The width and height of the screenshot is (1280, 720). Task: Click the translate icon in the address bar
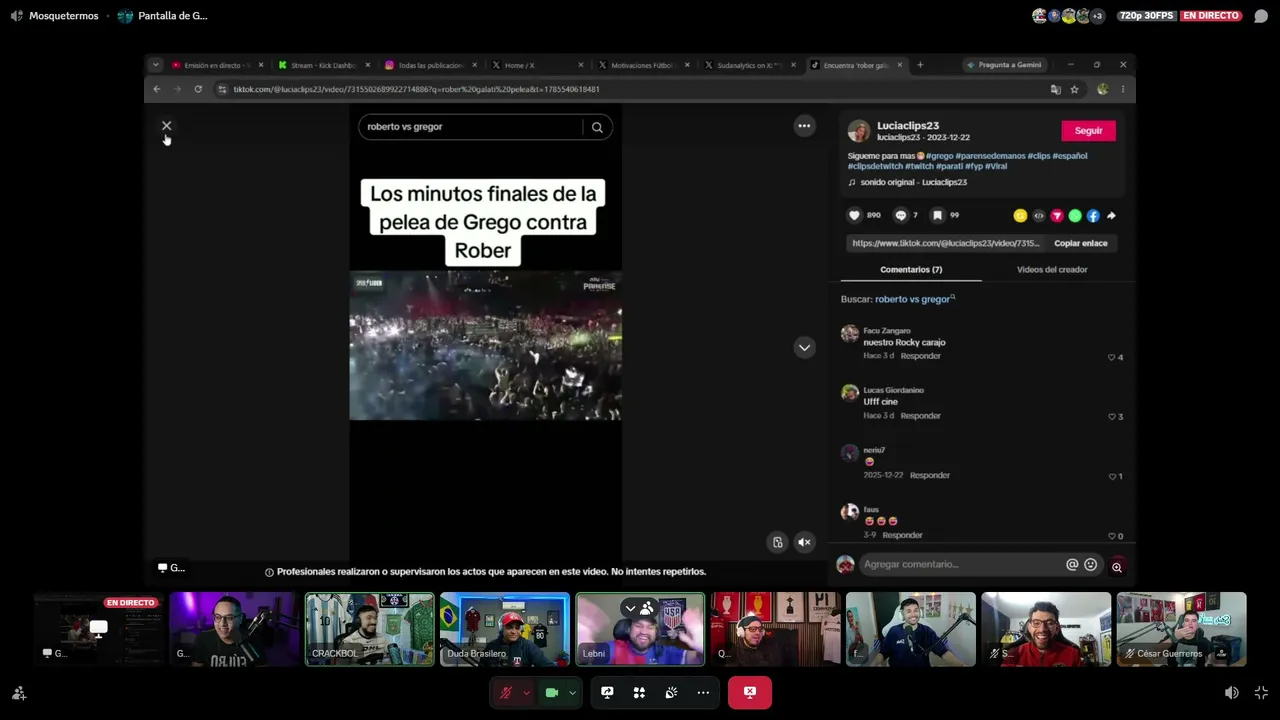tap(1055, 89)
